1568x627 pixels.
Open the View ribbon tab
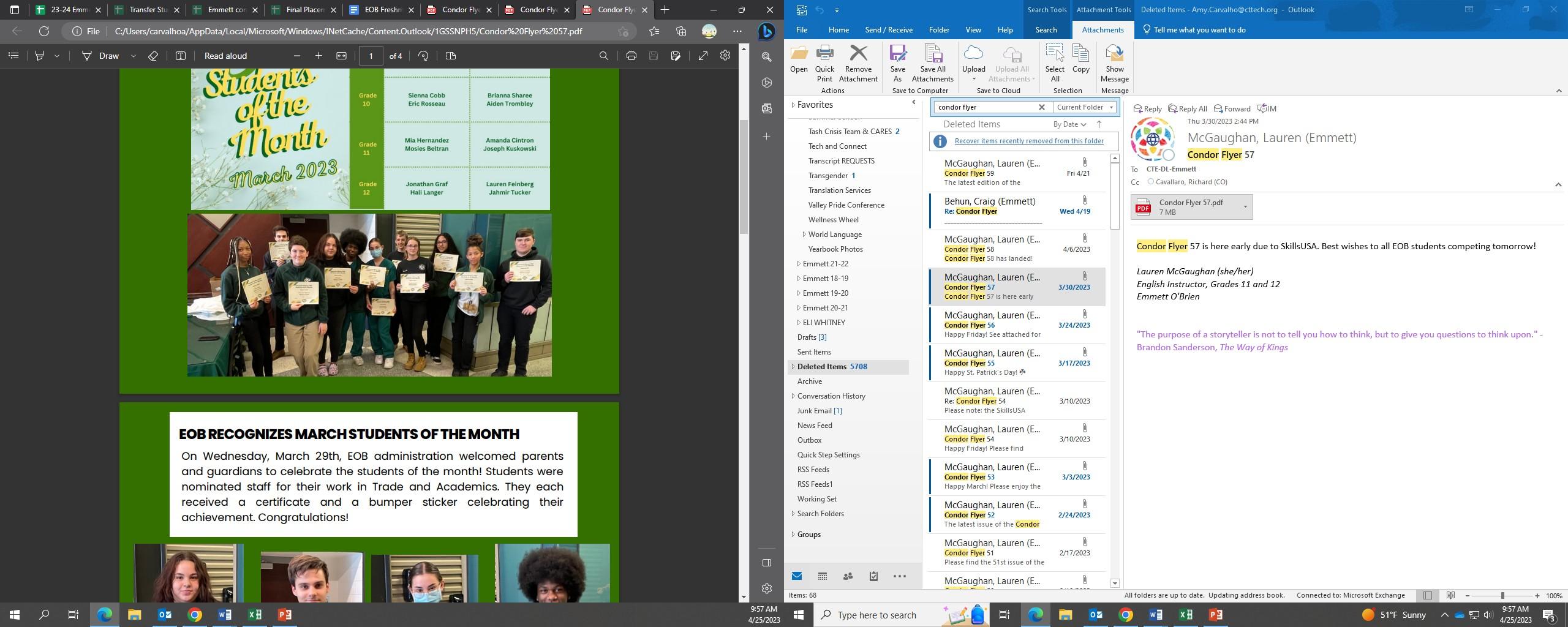pyautogui.click(x=973, y=30)
